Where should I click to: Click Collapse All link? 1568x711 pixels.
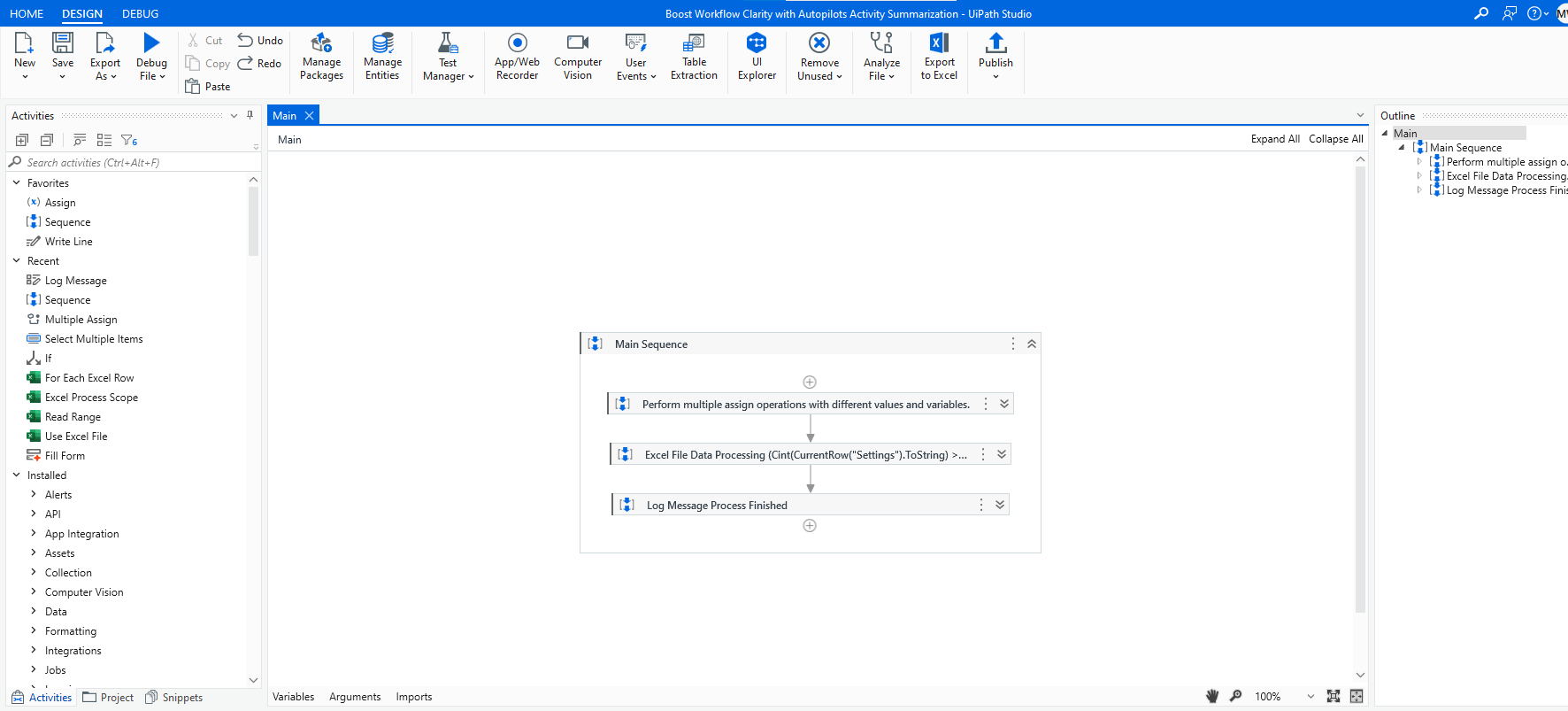(x=1335, y=139)
